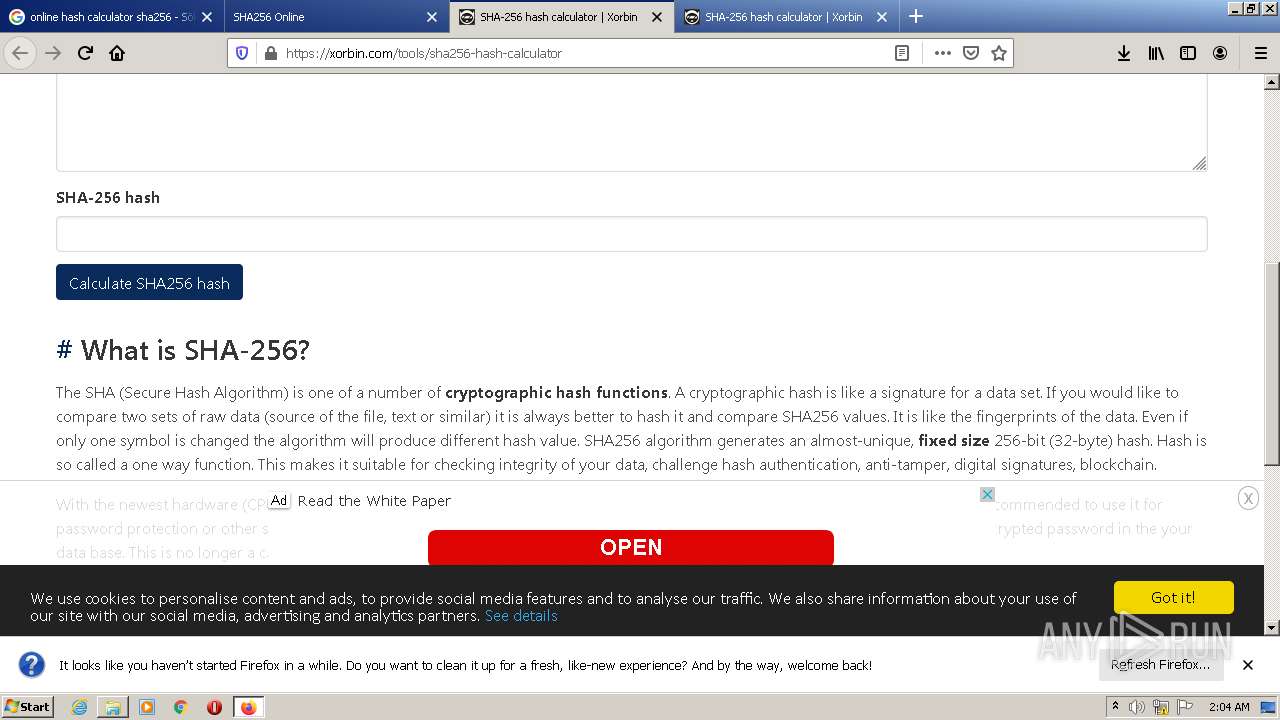The width and height of the screenshot is (1280, 720).
Task: Launch Internet Explorer from taskbar
Action: click(x=80, y=707)
